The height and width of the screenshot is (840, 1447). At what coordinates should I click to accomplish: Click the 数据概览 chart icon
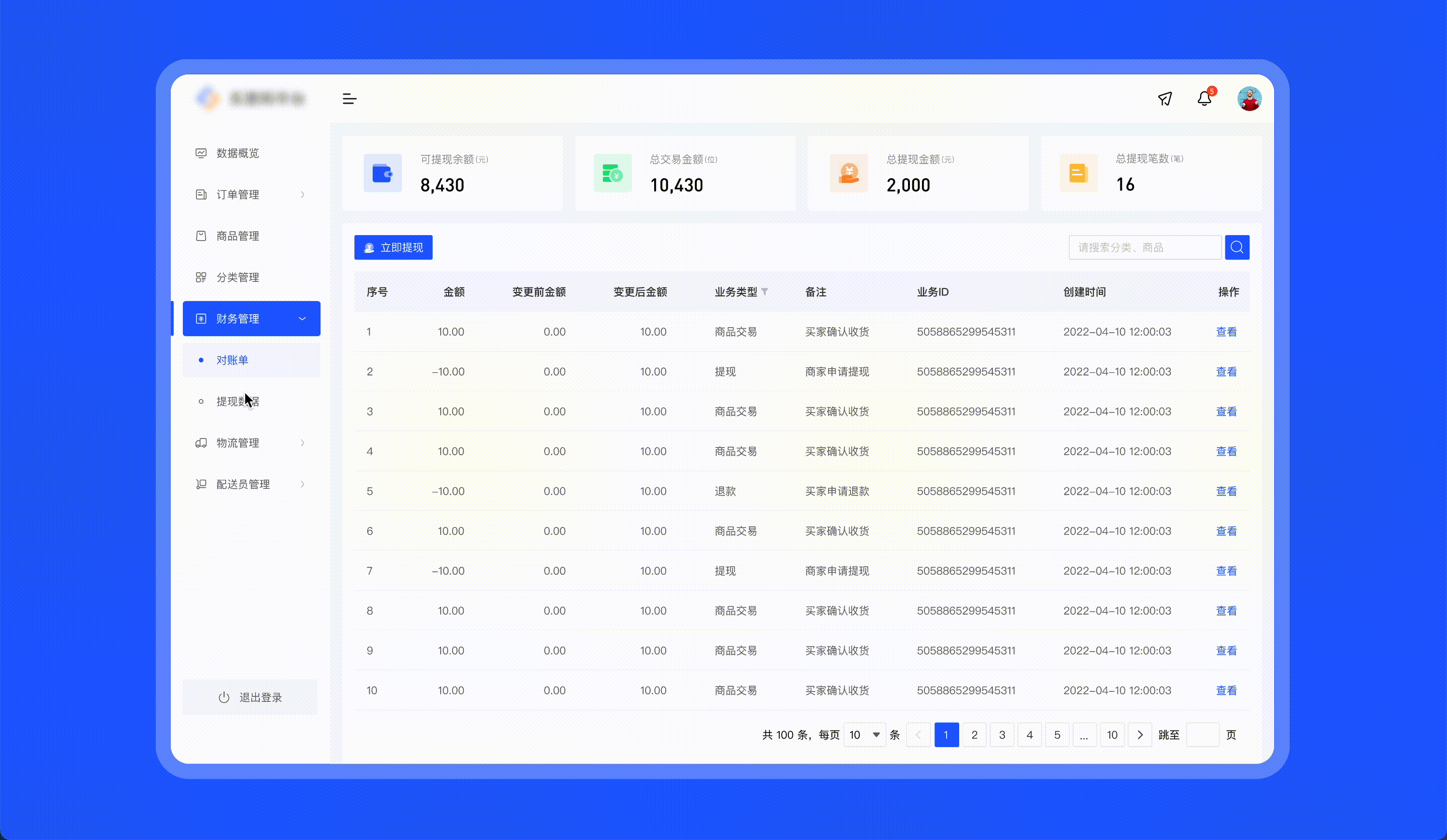click(201, 153)
